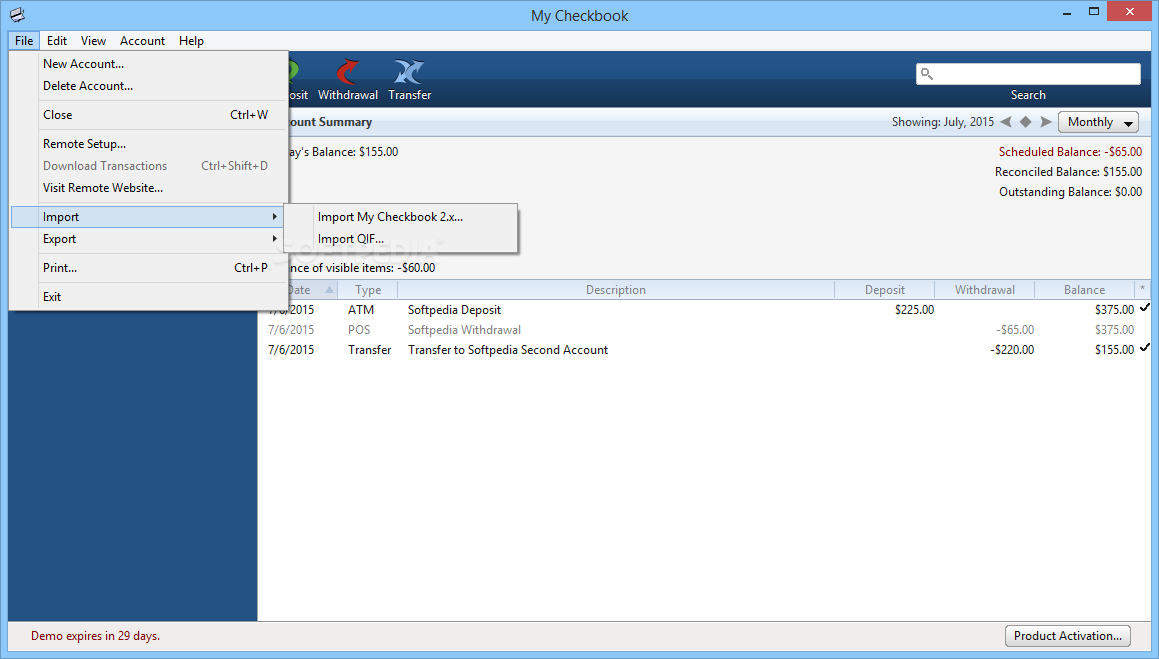The image size is (1159, 659).
Task: Click Download Transactions menu entry
Action: click(x=148, y=165)
